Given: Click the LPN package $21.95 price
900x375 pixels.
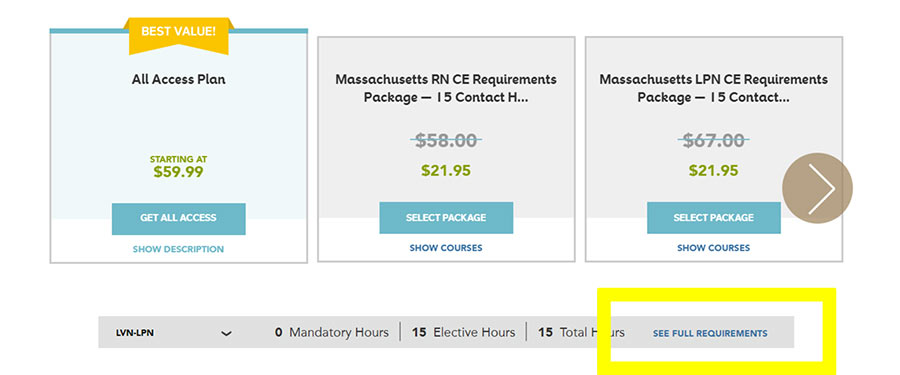Looking at the screenshot, I should tap(713, 171).
